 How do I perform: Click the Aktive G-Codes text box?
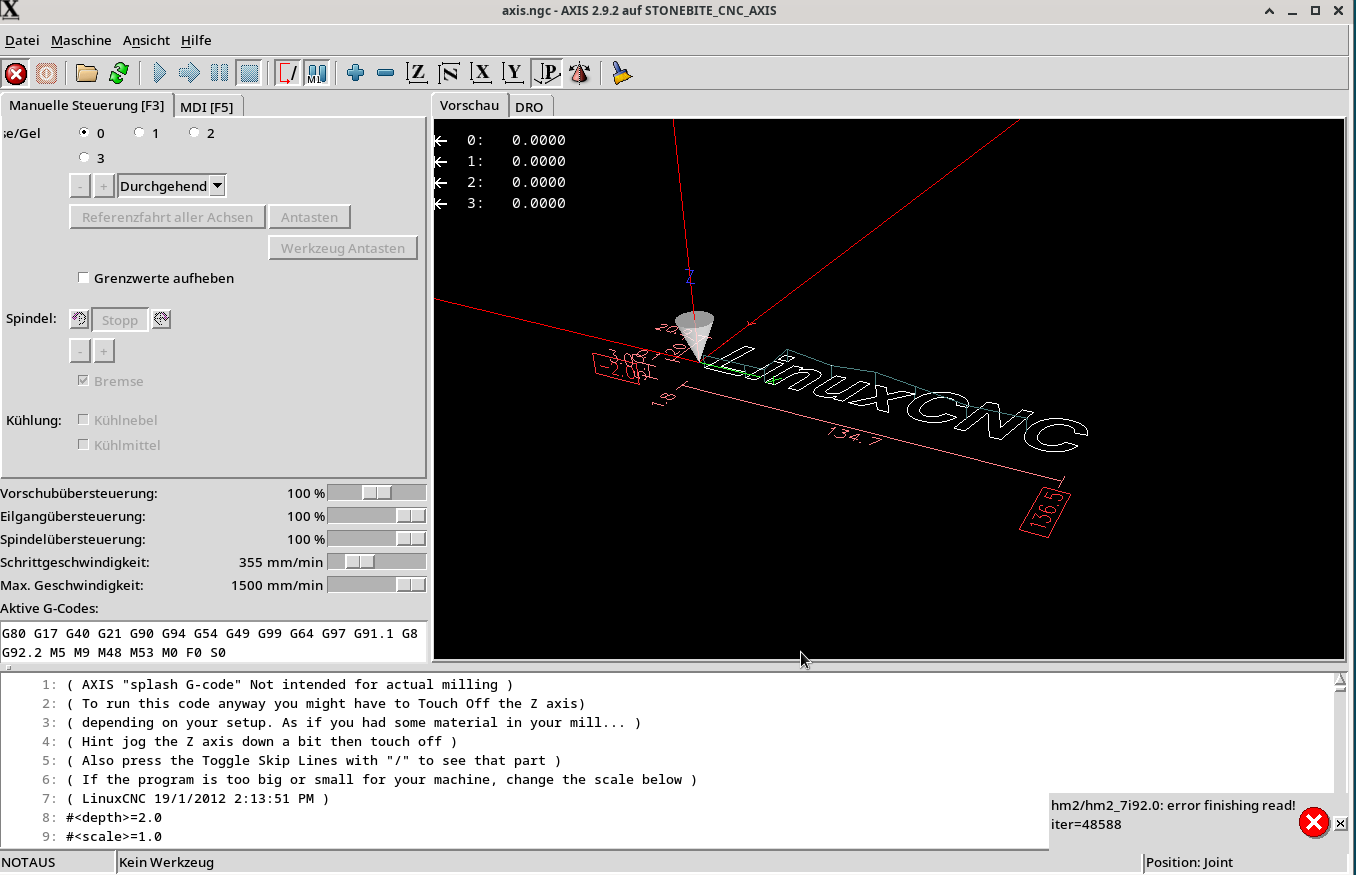(x=214, y=642)
